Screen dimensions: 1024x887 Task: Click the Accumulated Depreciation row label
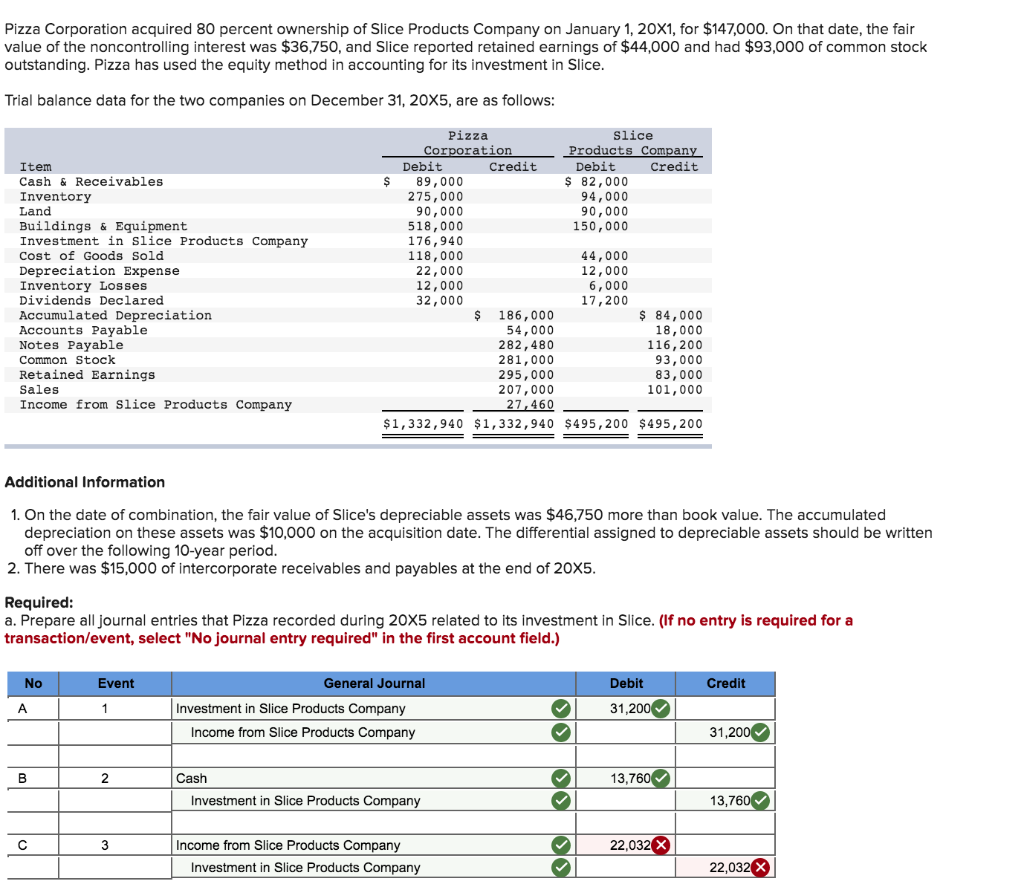tap(116, 315)
